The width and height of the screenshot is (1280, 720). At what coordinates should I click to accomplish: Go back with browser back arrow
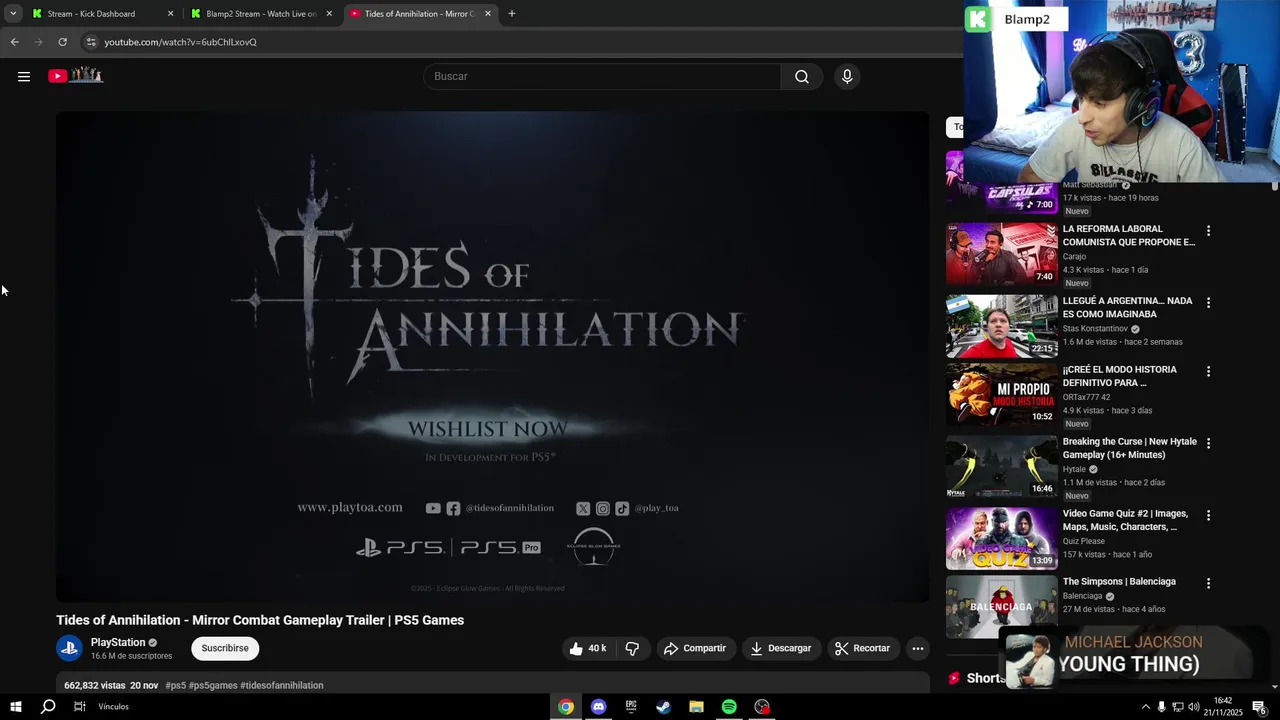(x=14, y=42)
